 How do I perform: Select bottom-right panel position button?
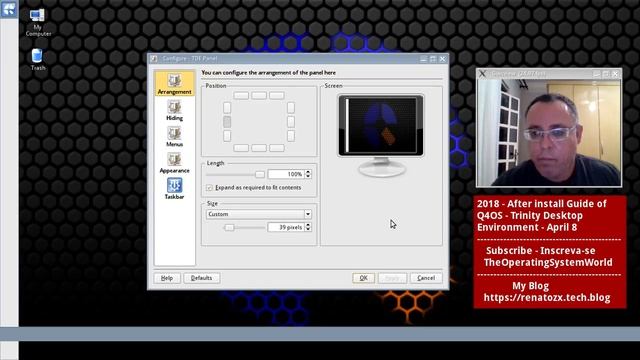[276, 148]
